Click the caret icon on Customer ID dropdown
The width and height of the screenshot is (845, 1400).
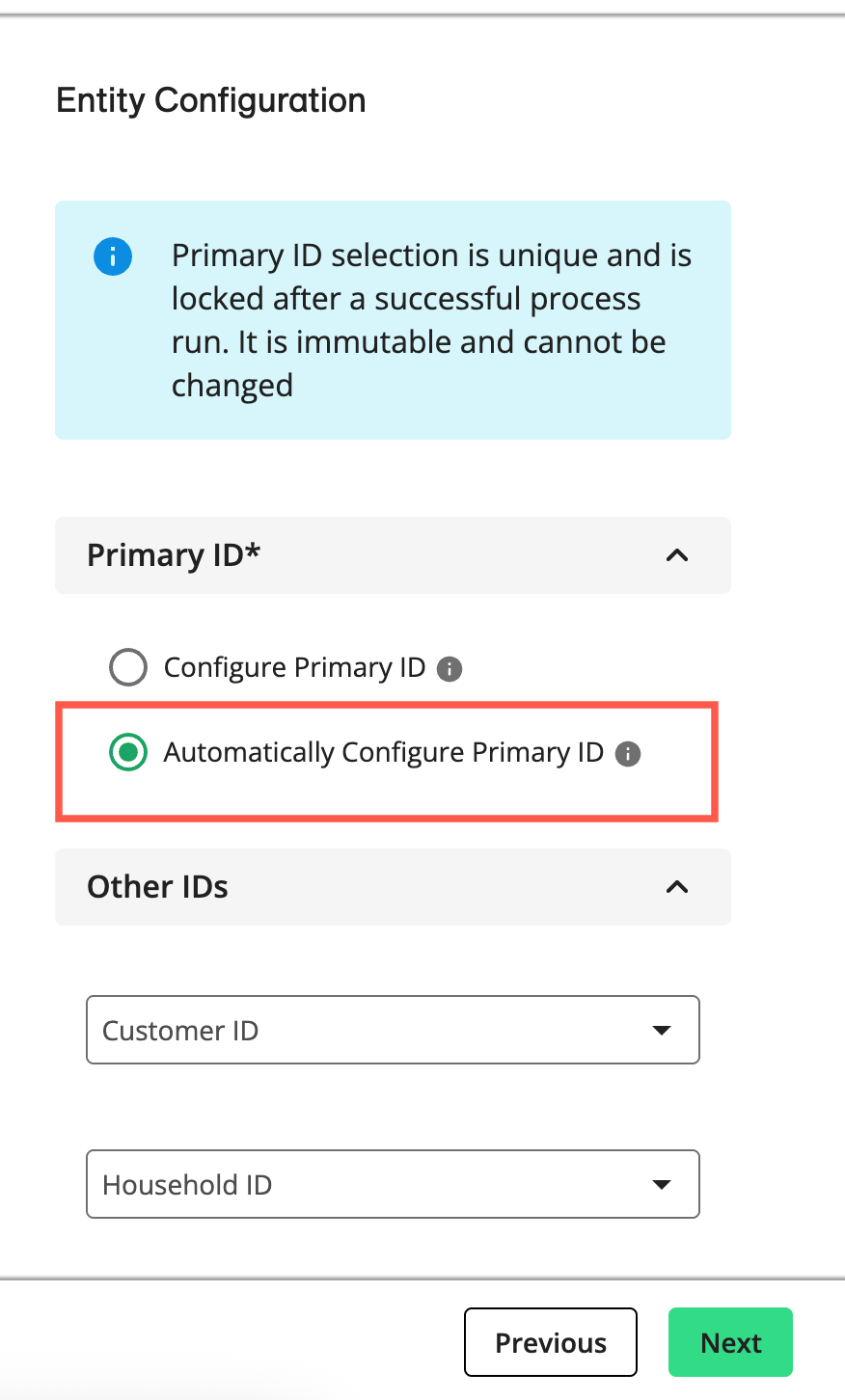click(x=662, y=1030)
